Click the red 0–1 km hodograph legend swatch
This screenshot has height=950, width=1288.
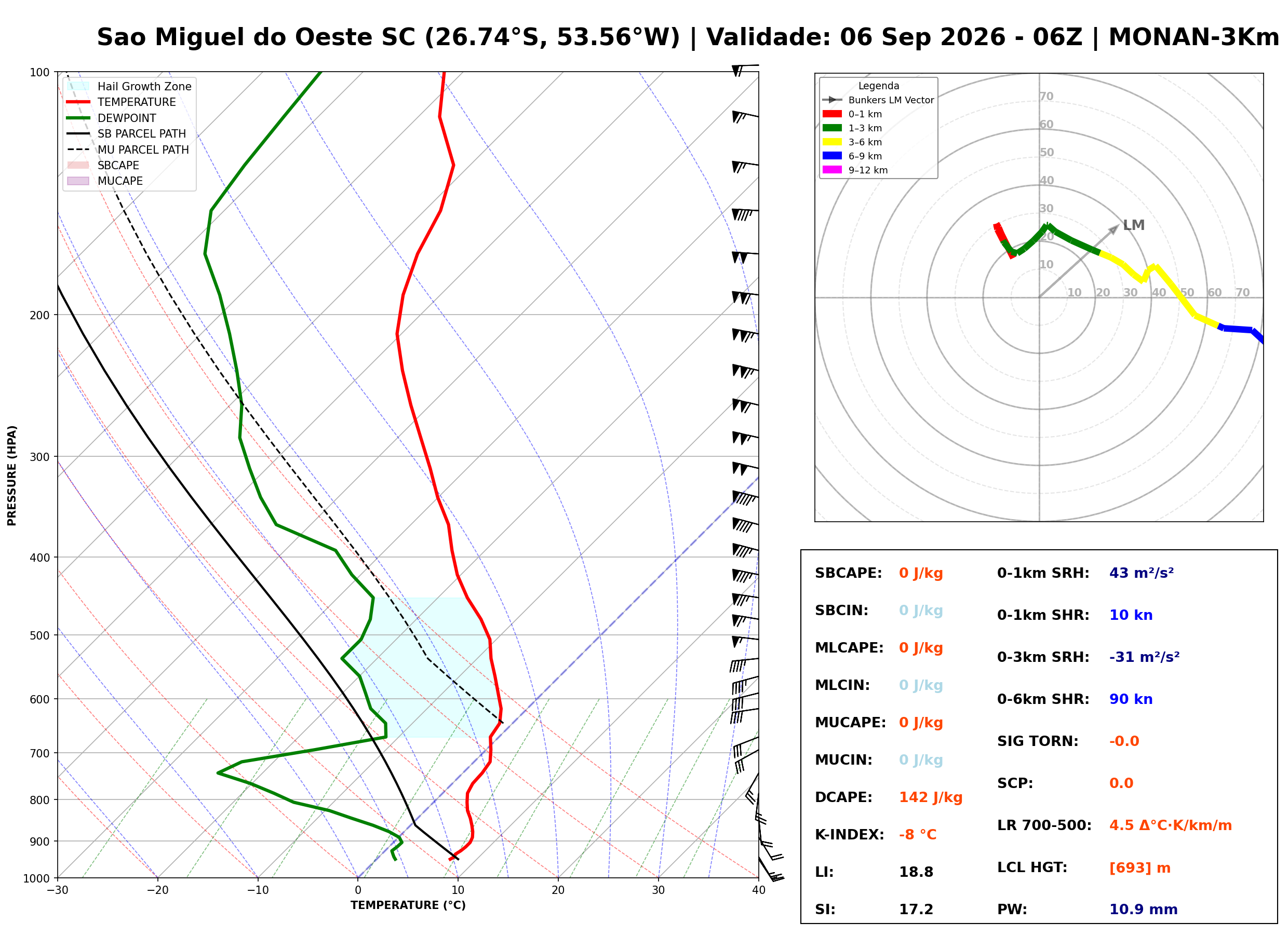pyautogui.click(x=833, y=114)
